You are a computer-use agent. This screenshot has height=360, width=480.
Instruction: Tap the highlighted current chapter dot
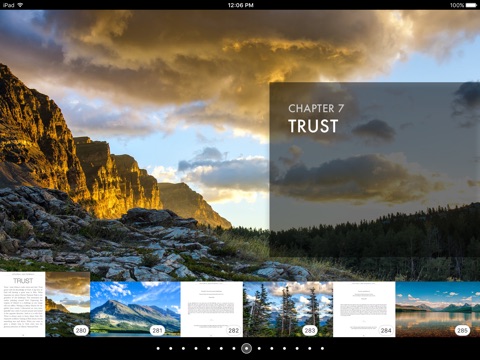246,348
